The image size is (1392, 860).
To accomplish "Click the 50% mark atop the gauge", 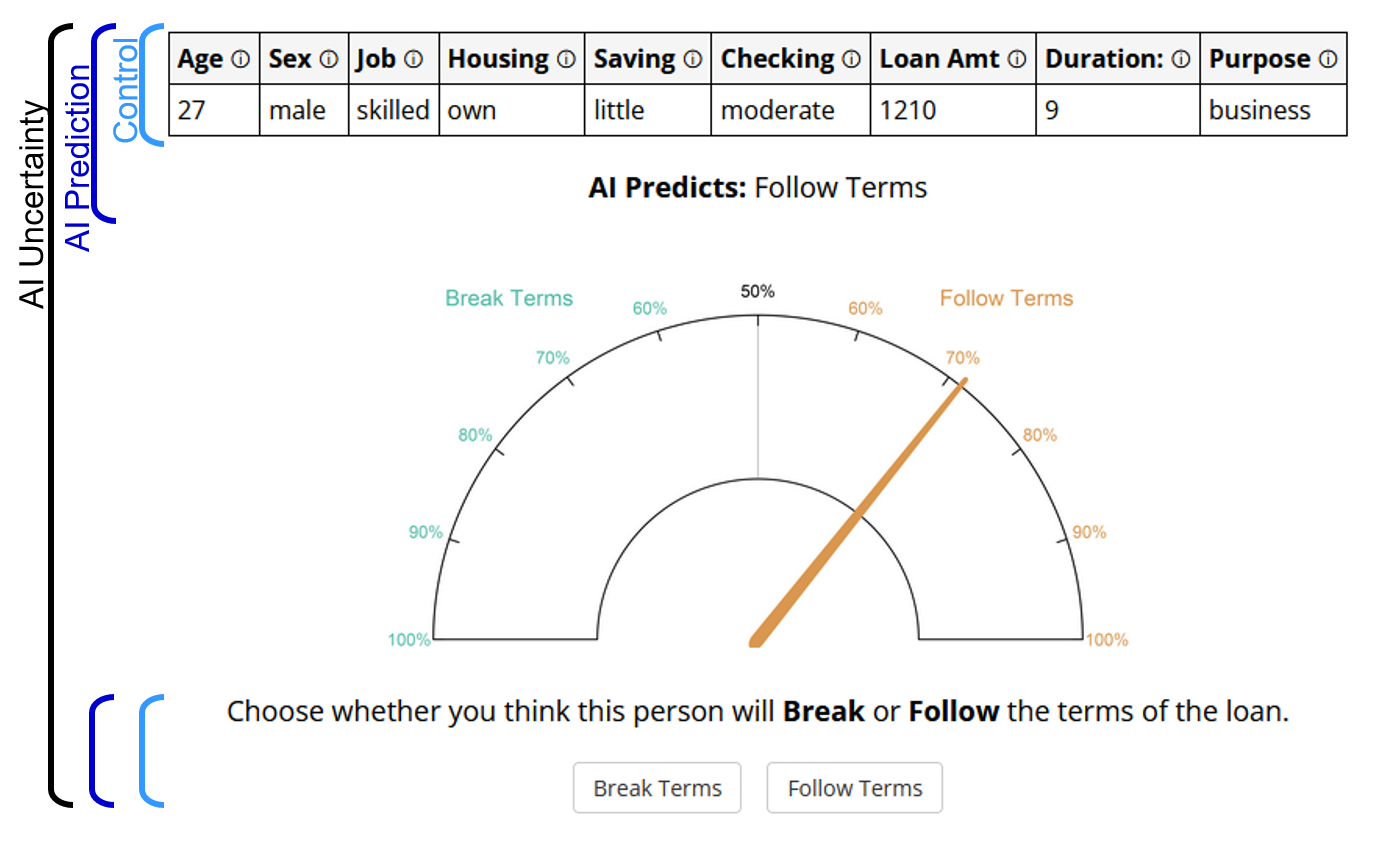I will tap(757, 292).
